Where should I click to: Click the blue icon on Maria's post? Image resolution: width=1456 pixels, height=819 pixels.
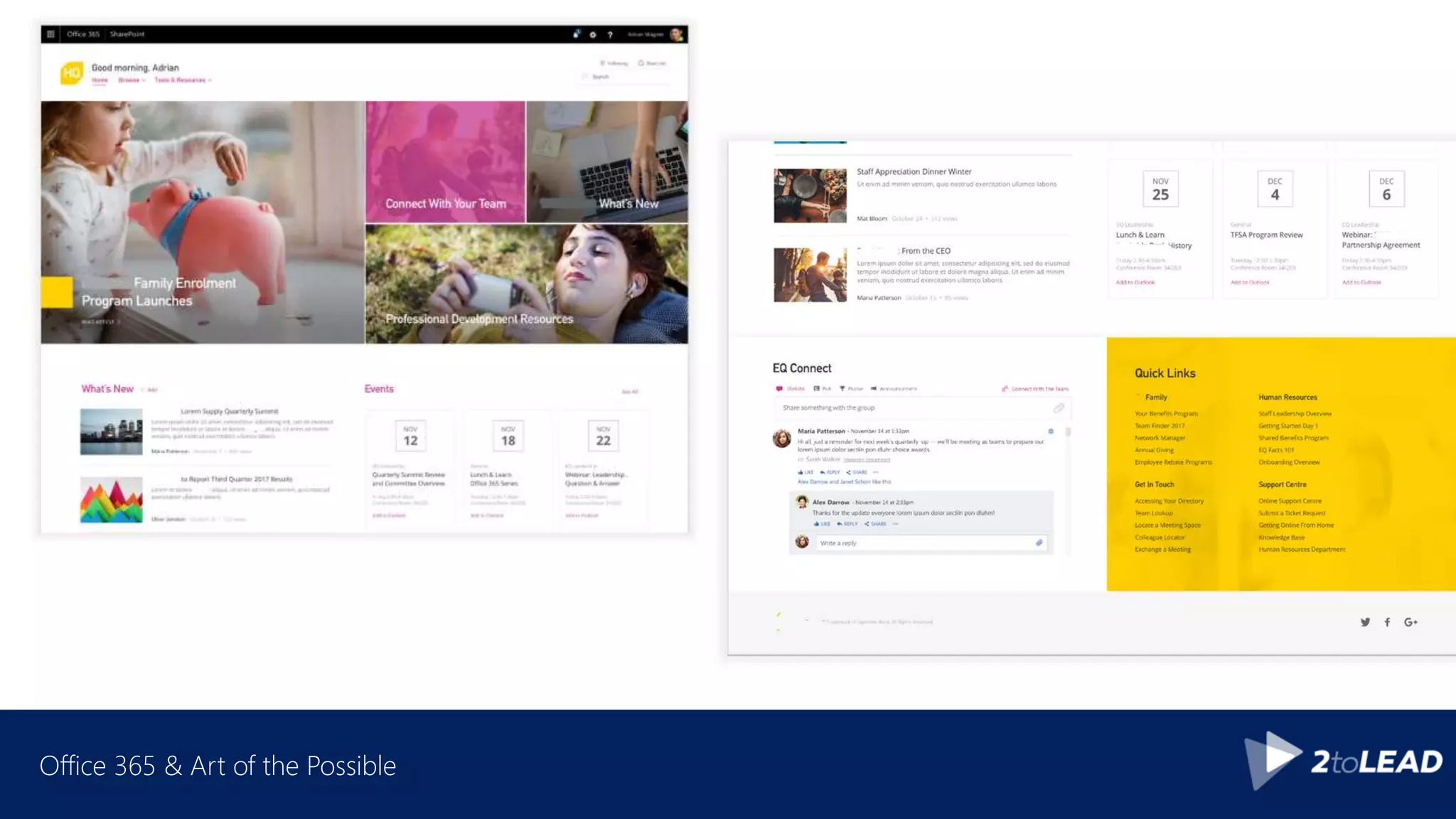1051,432
